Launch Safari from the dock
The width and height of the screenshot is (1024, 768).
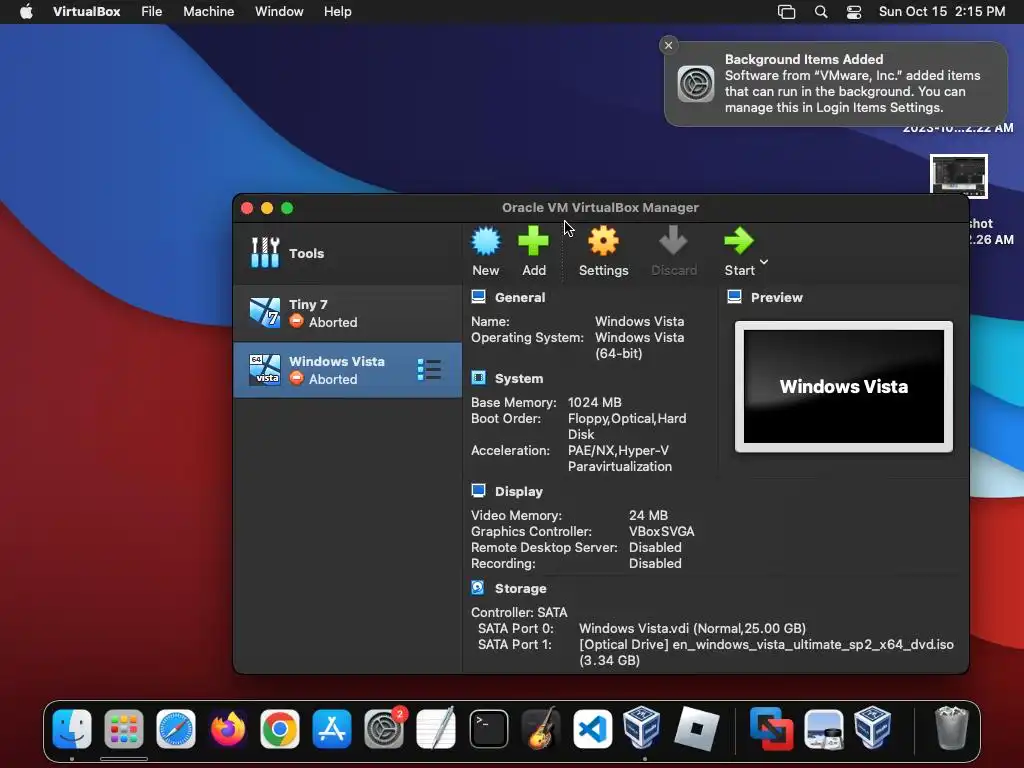[176, 728]
